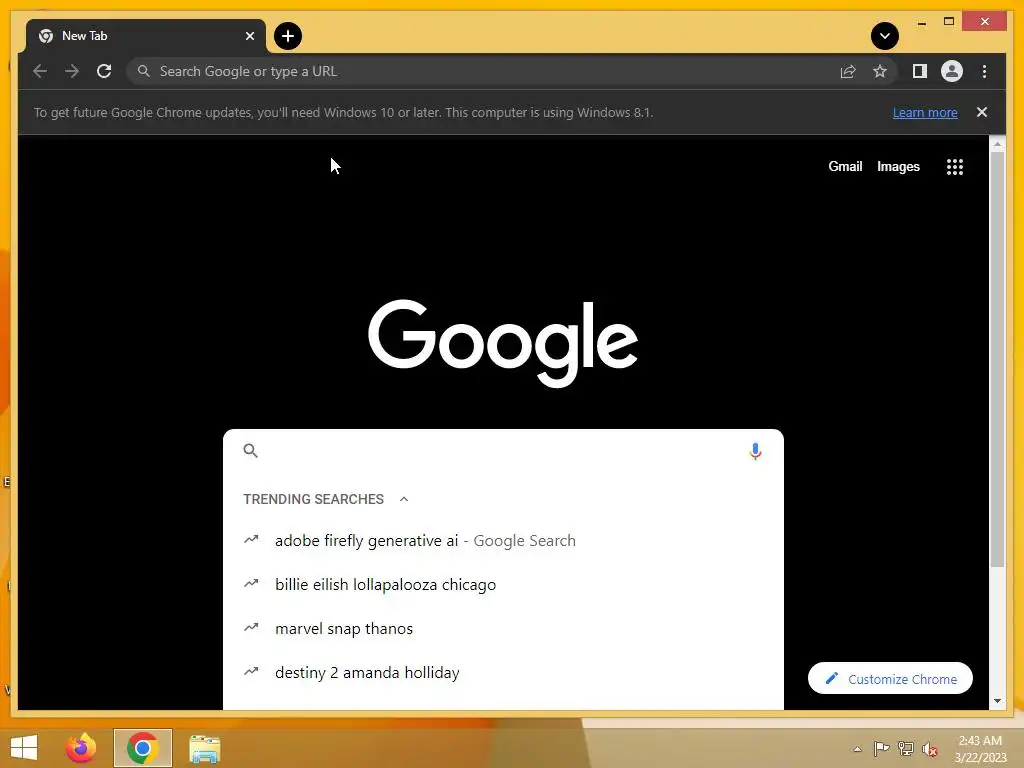Open the Google apps grid
1024x768 pixels.
pos(955,167)
